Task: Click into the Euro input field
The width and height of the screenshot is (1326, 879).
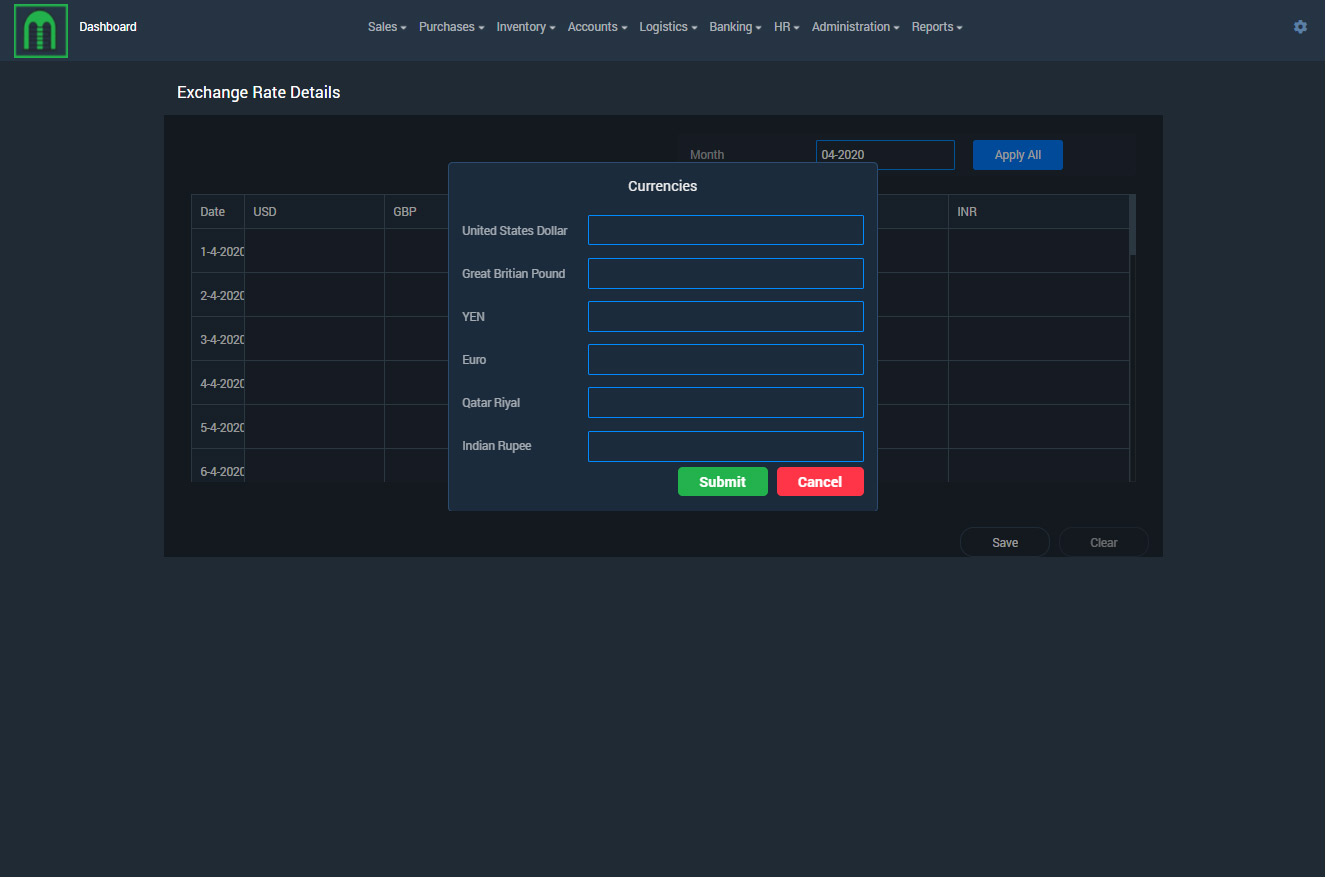Action: [726, 359]
